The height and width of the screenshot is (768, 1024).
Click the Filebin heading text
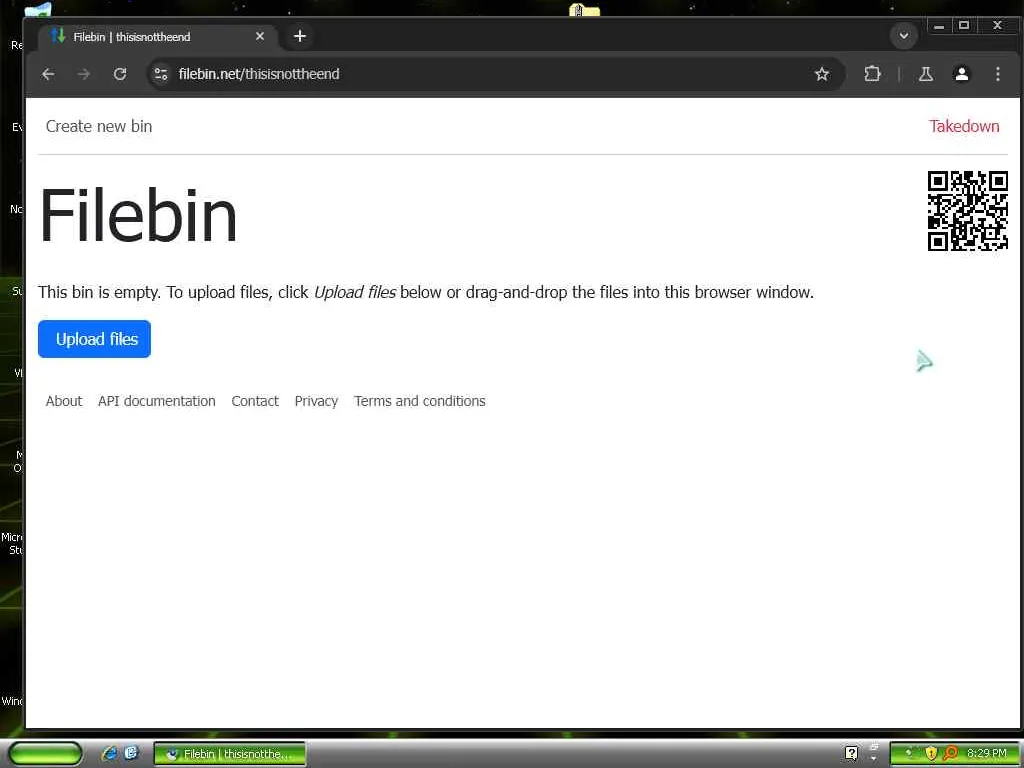click(138, 216)
